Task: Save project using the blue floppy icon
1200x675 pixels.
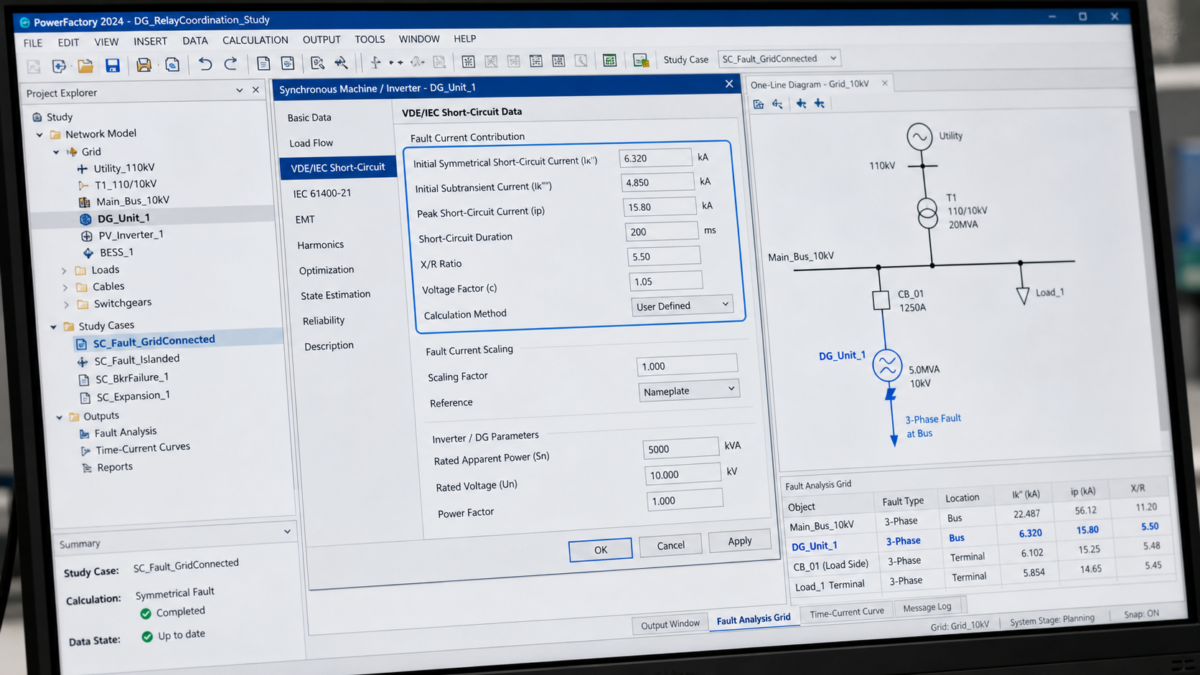Action: coord(112,66)
